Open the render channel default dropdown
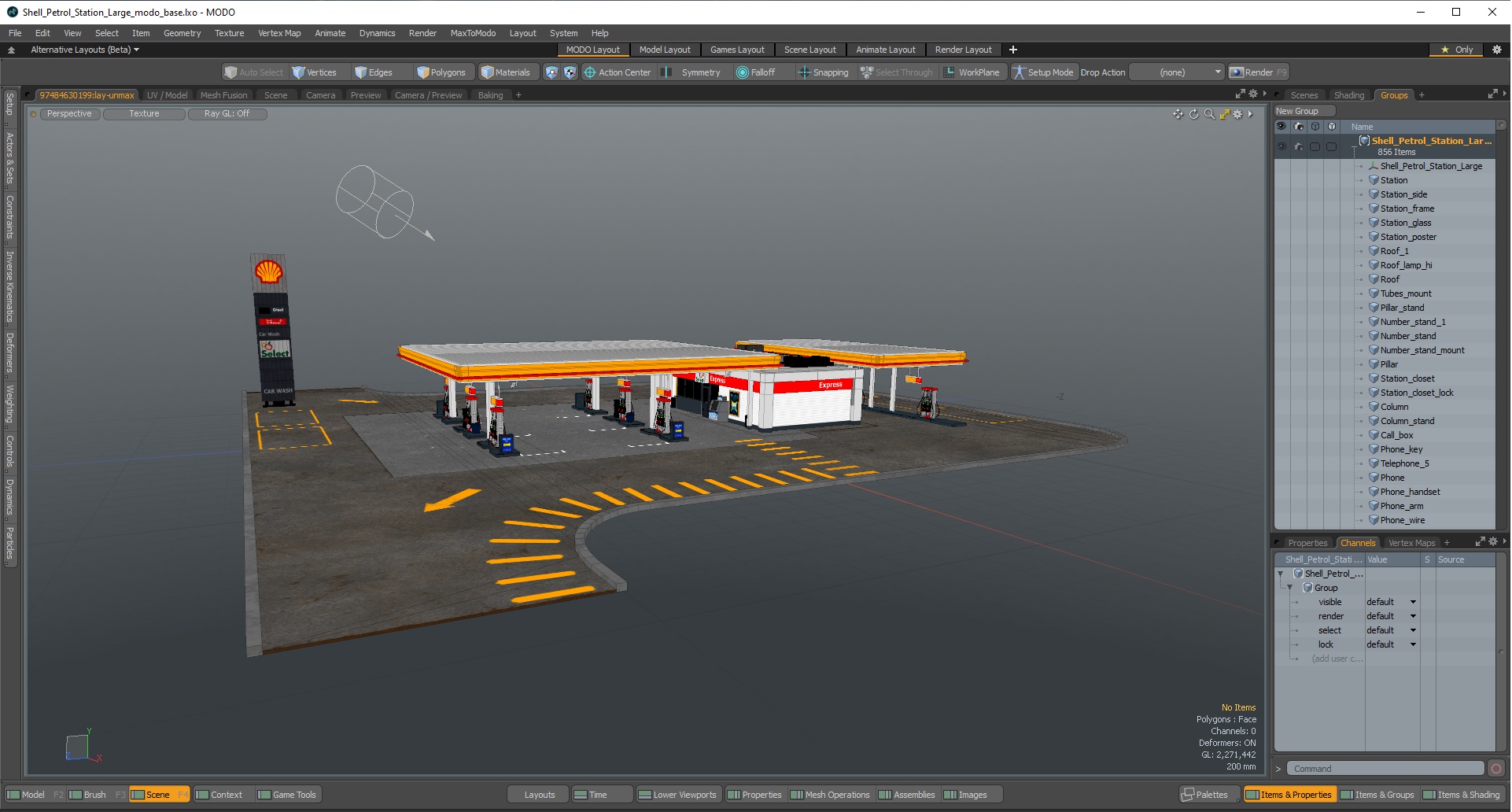This screenshot has width=1512, height=812. 1391,616
